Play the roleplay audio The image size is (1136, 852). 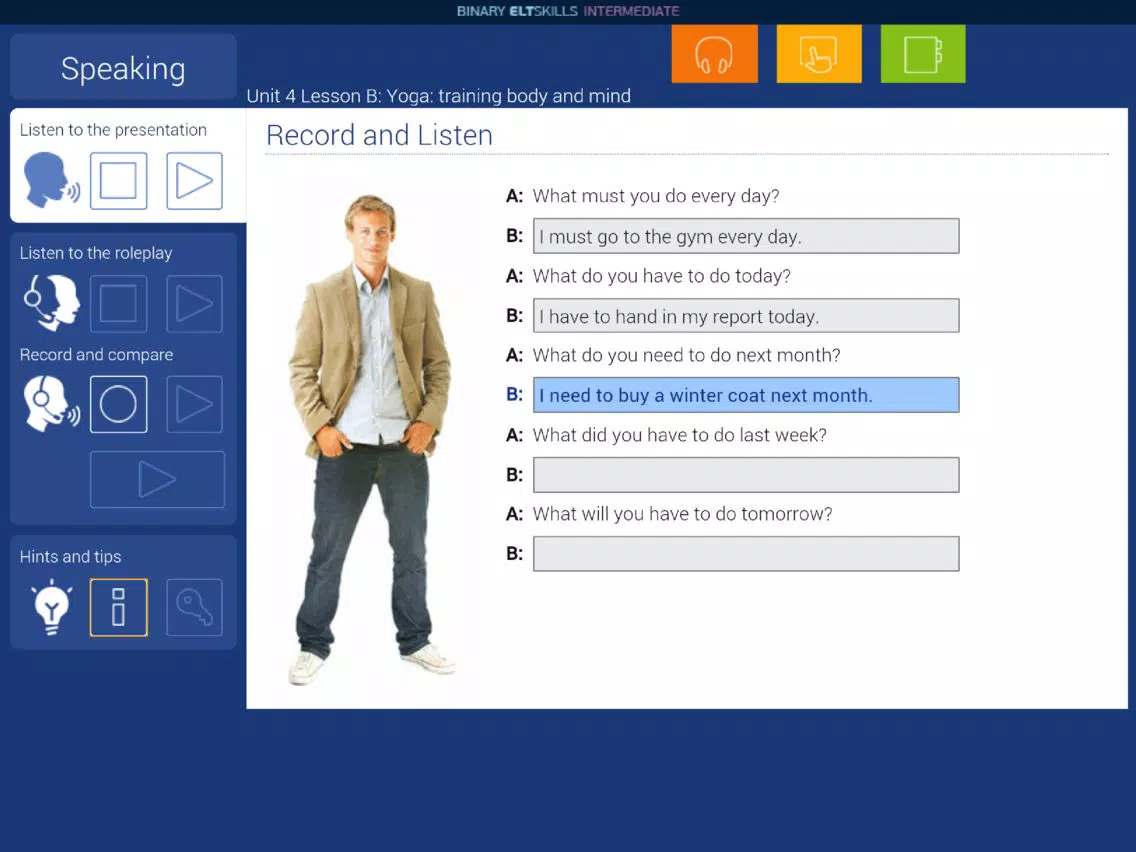tap(194, 304)
